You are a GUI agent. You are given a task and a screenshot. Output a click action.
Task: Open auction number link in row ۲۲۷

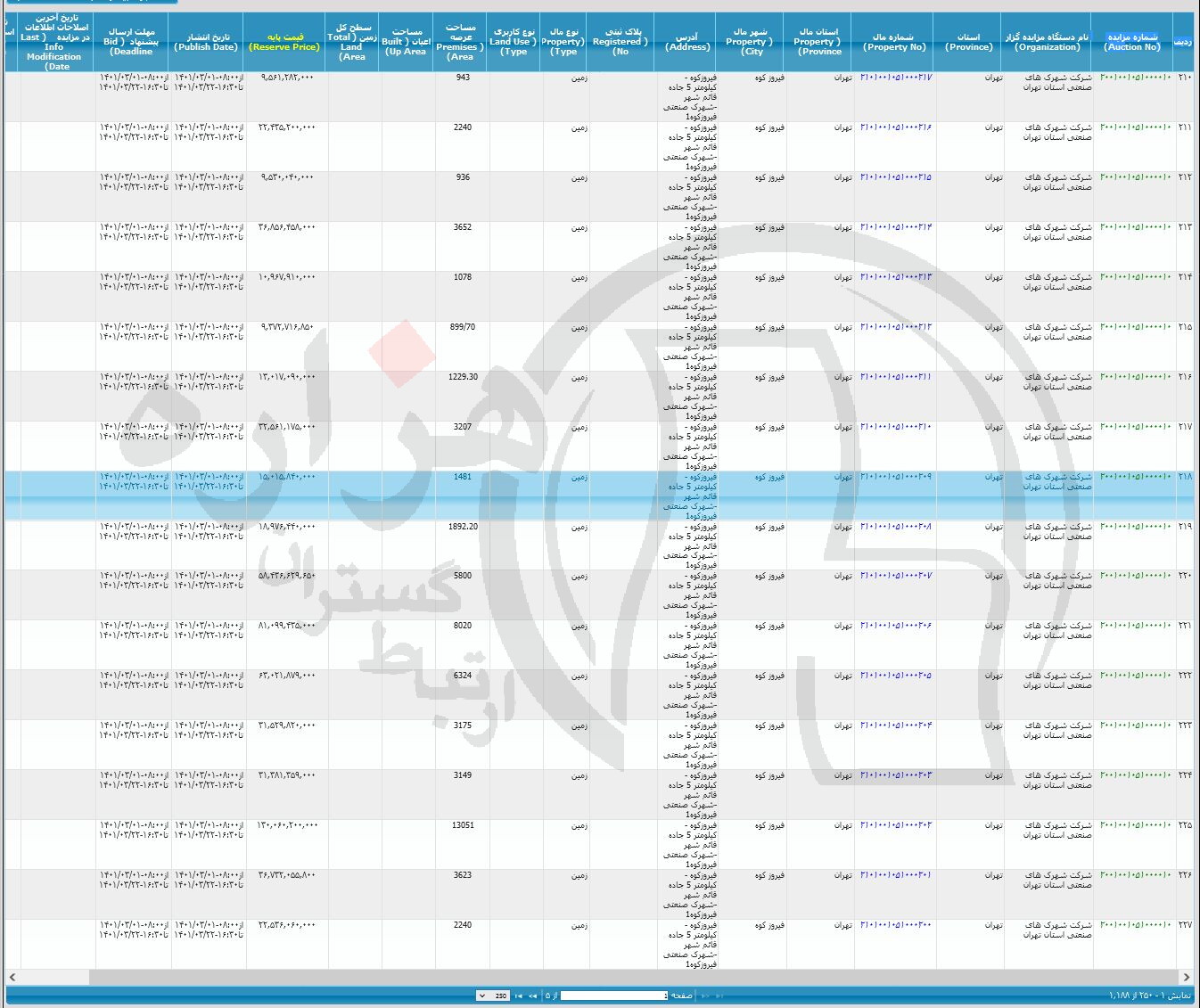[x=1136, y=925]
